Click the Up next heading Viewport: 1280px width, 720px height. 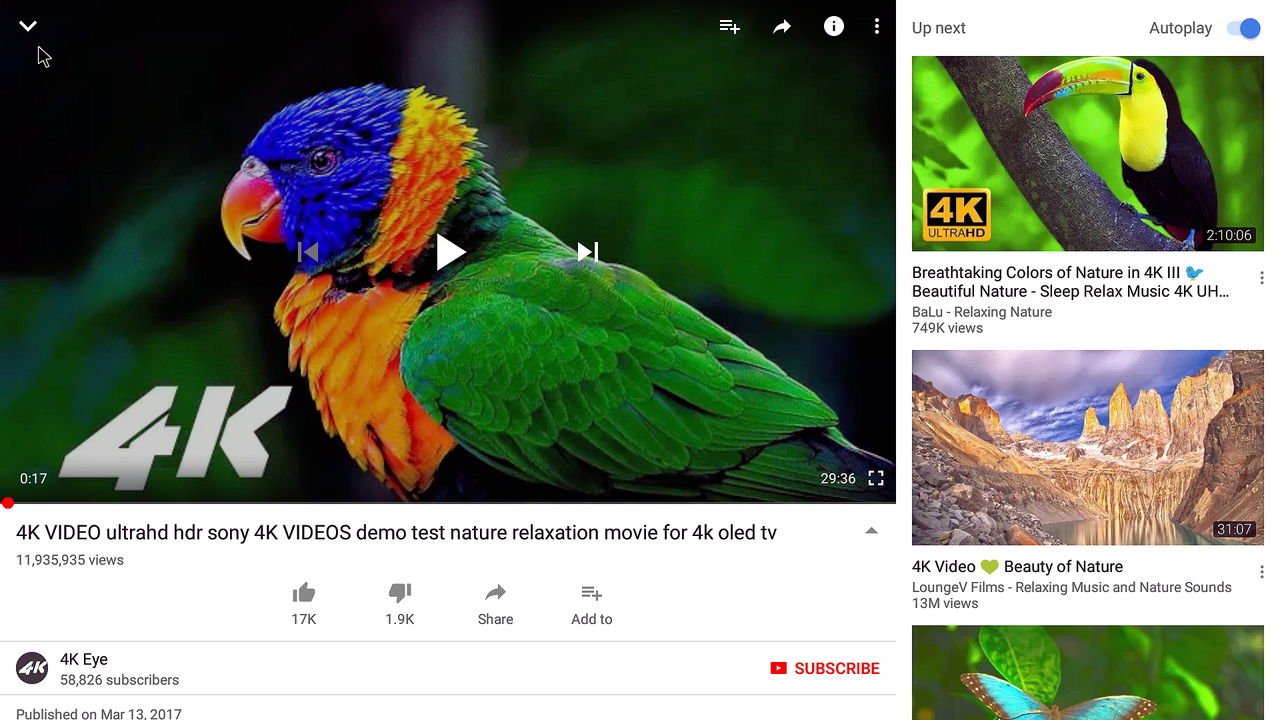tap(939, 28)
